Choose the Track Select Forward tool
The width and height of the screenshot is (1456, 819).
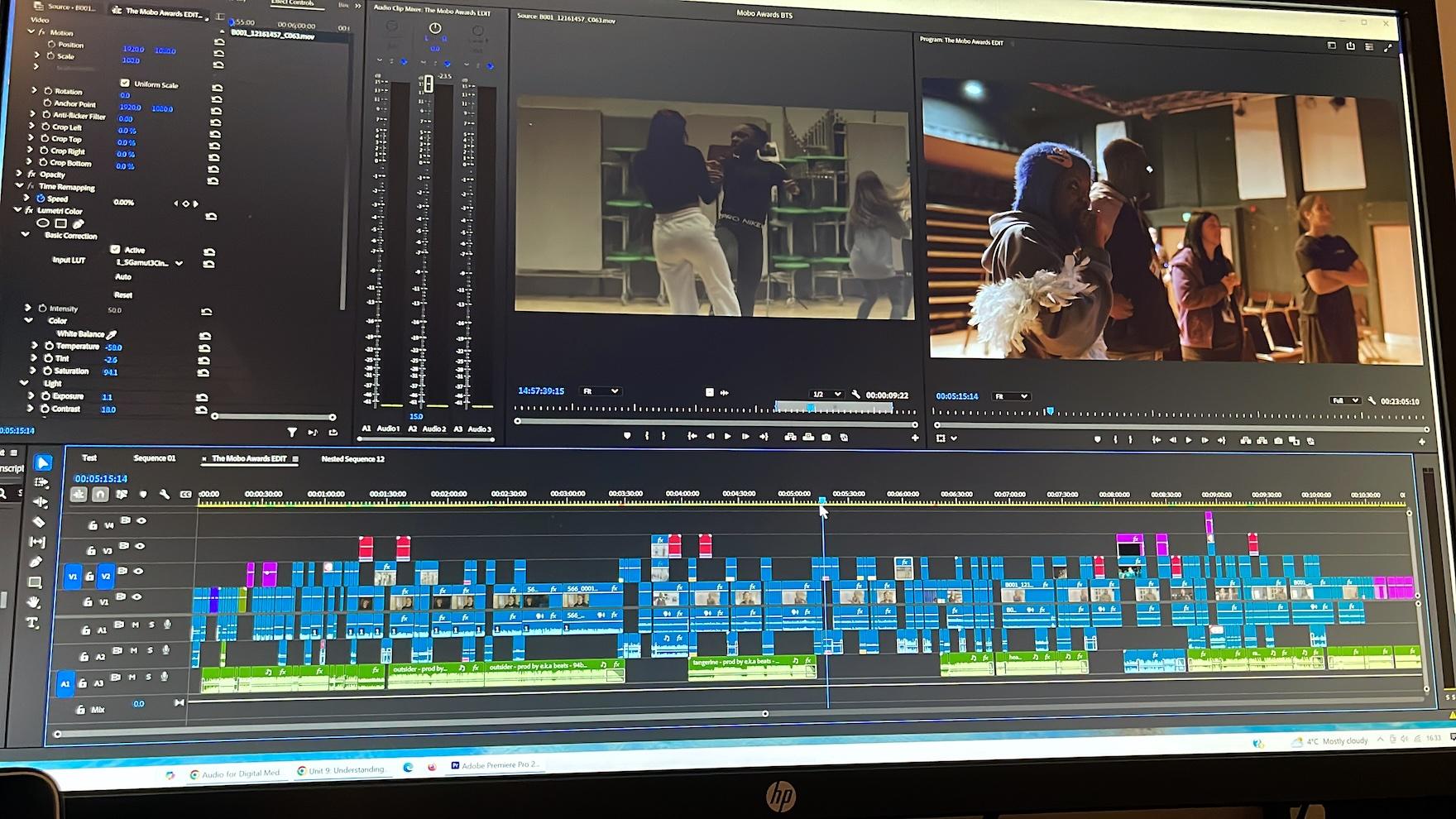(41, 482)
